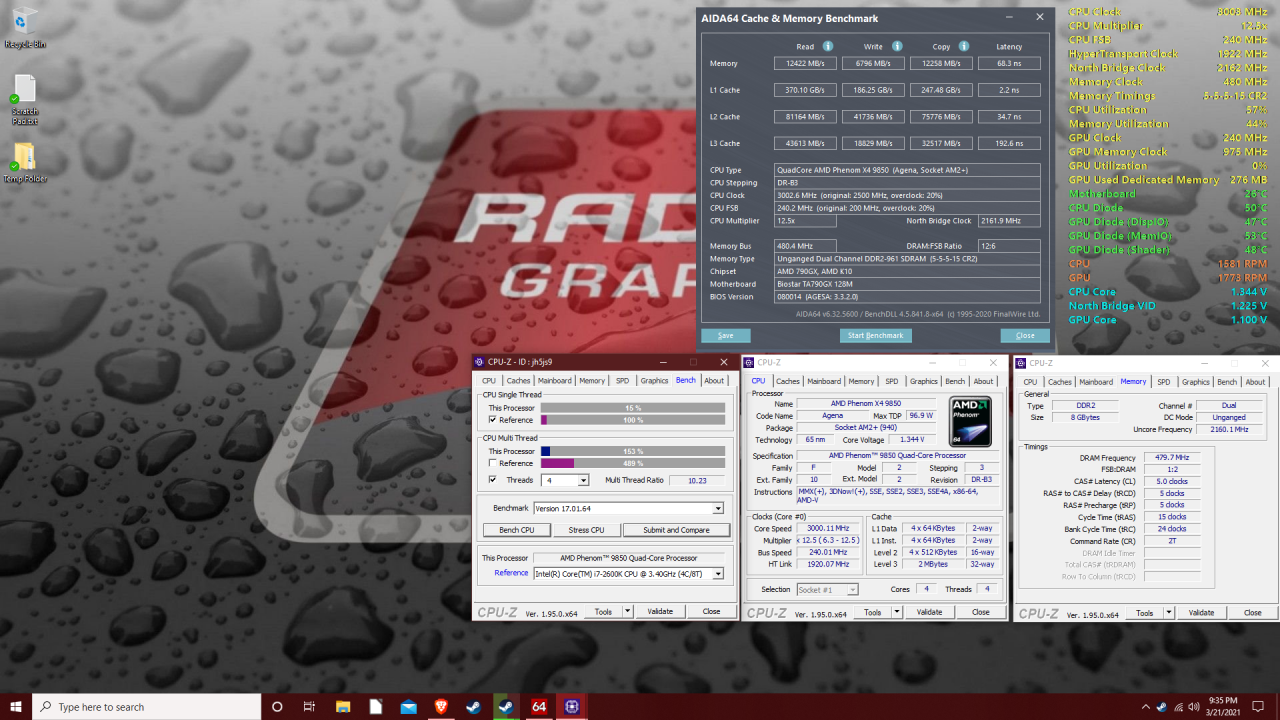This screenshot has width=1280, height=720.
Task: Click the info icon beside Write column
Action: (897, 46)
